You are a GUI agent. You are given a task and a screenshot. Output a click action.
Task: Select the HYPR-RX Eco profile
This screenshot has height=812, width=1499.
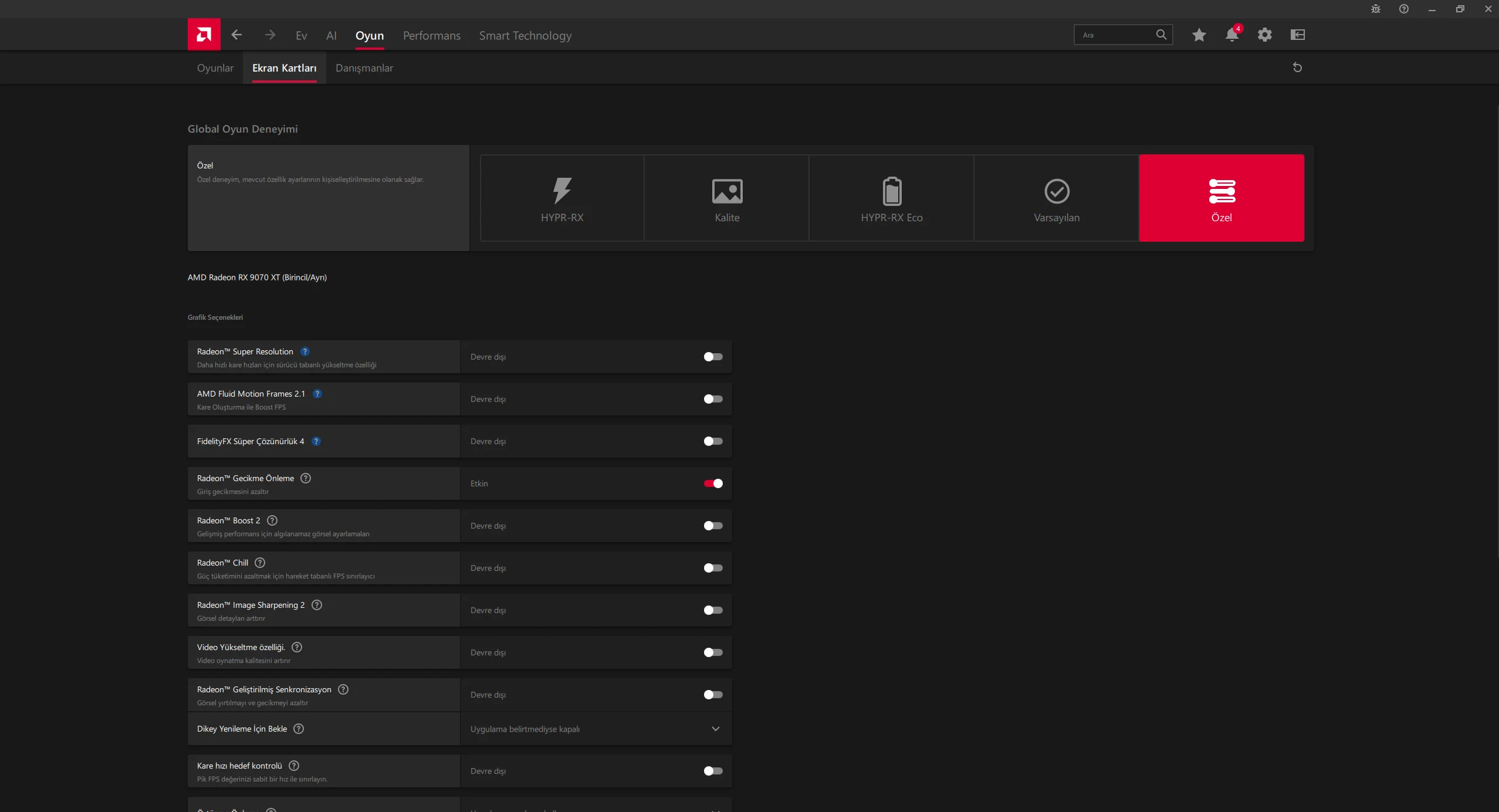click(x=892, y=198)
